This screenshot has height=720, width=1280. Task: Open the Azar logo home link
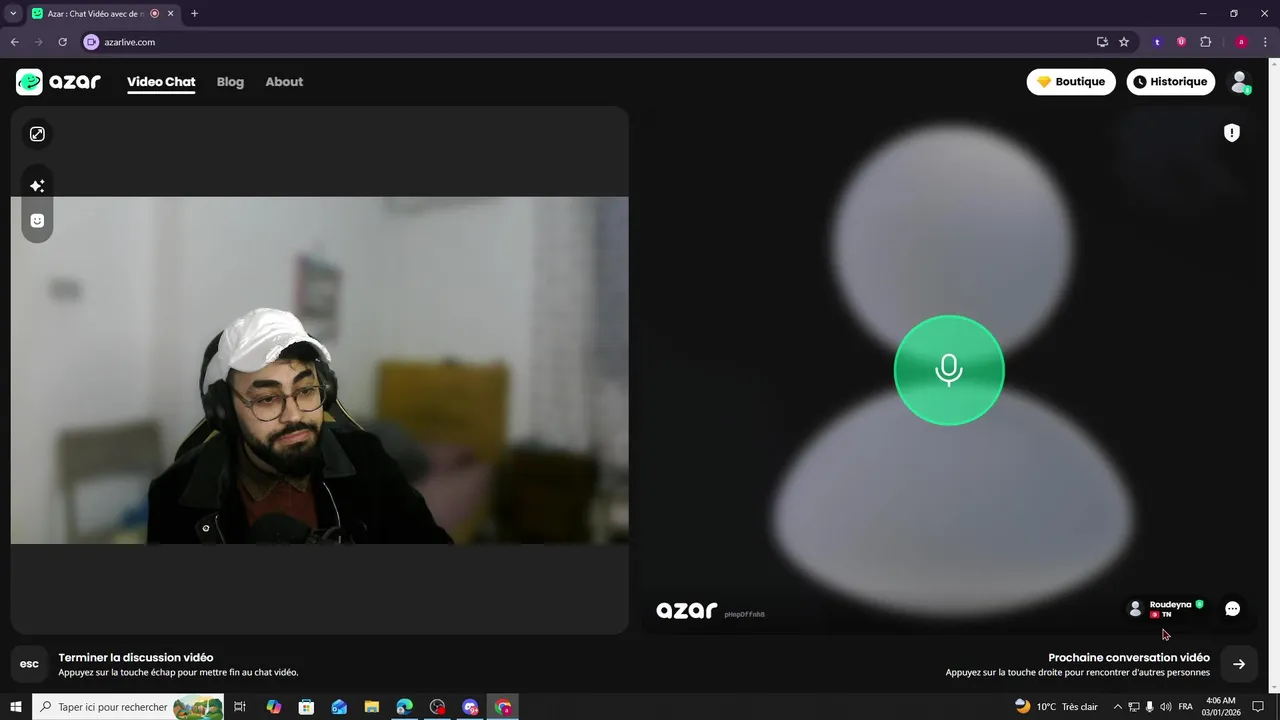point(58,82)
